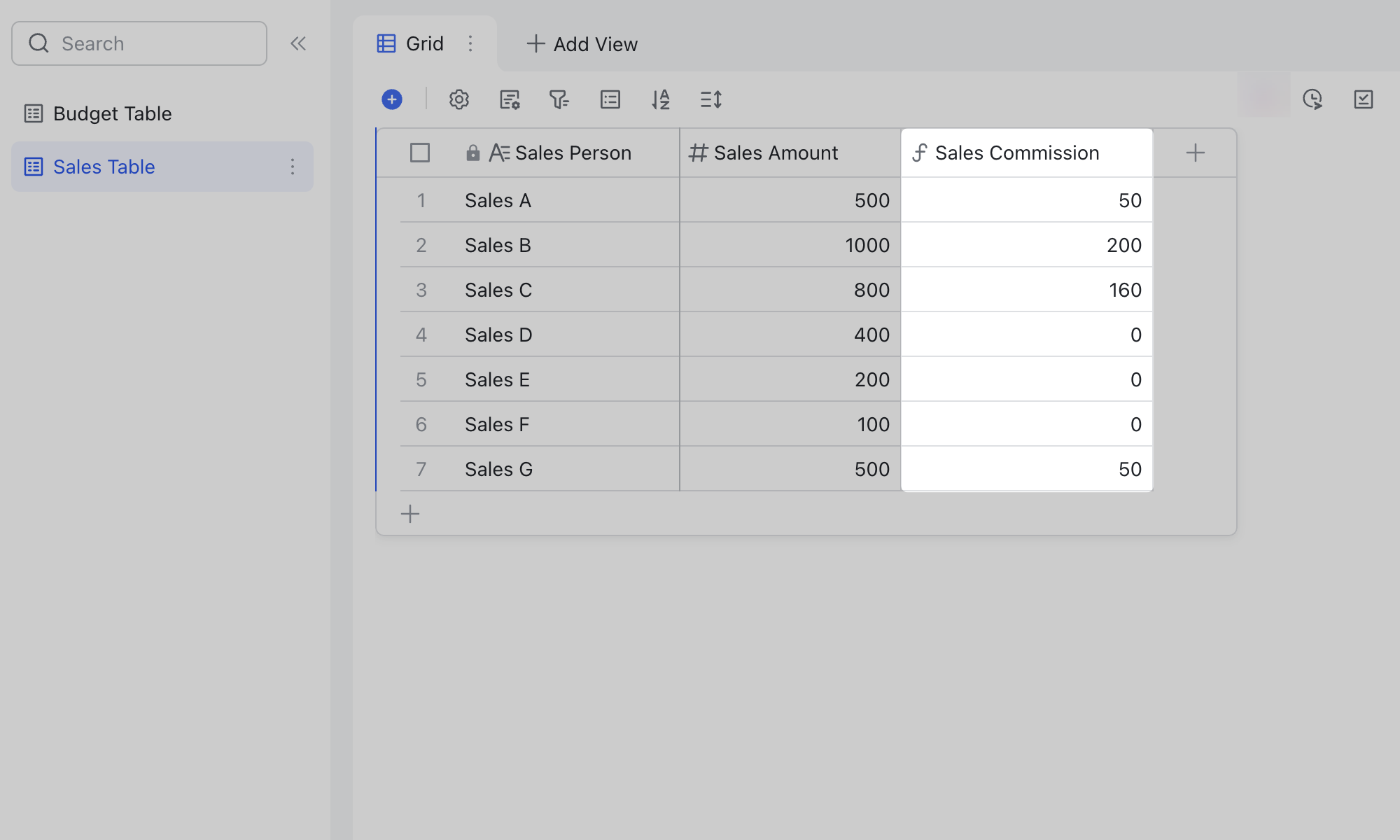Open the three-dot menu beside the Grid tab

click(470, 43)
